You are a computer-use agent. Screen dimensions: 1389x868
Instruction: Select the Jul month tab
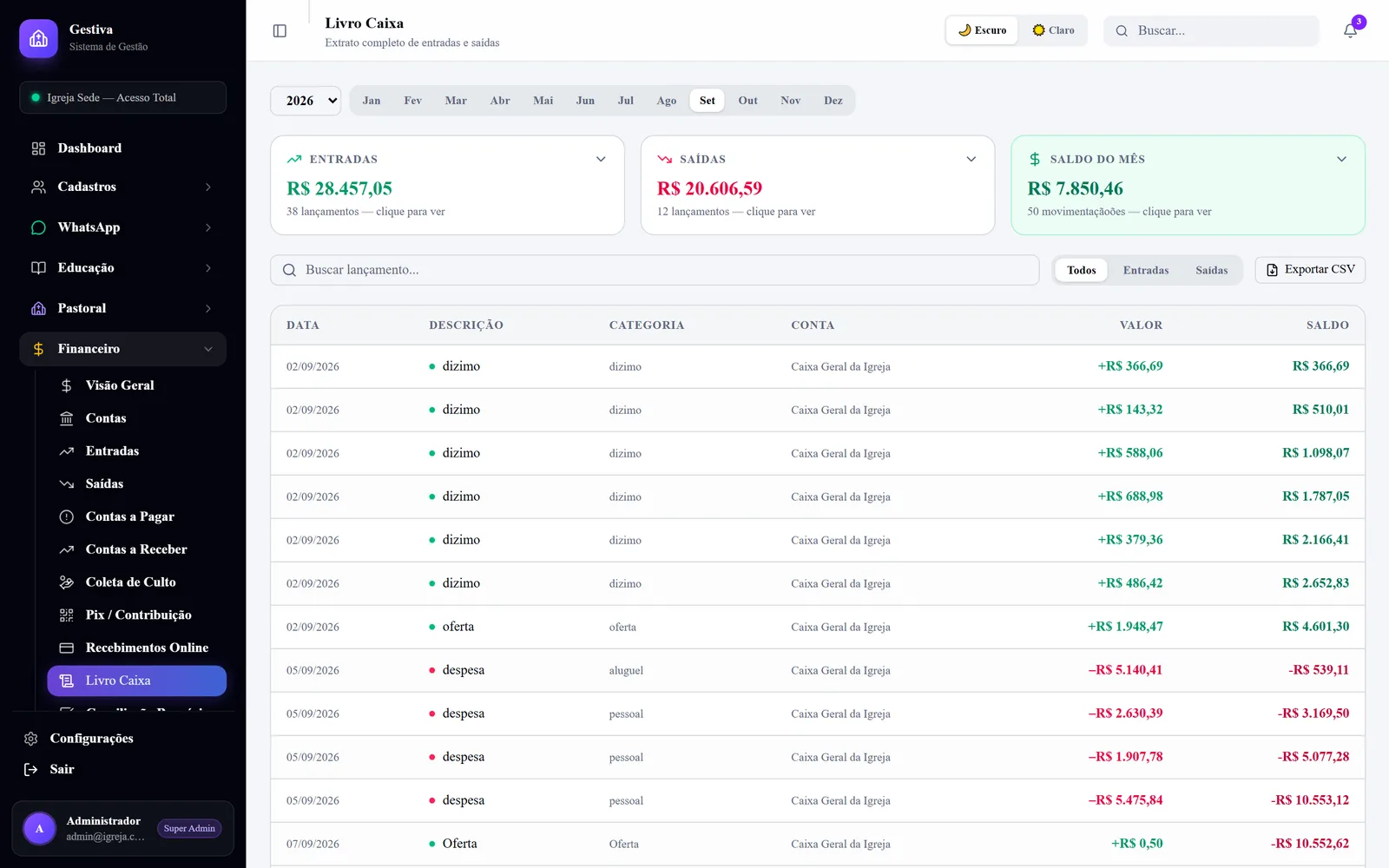[626, 101]
